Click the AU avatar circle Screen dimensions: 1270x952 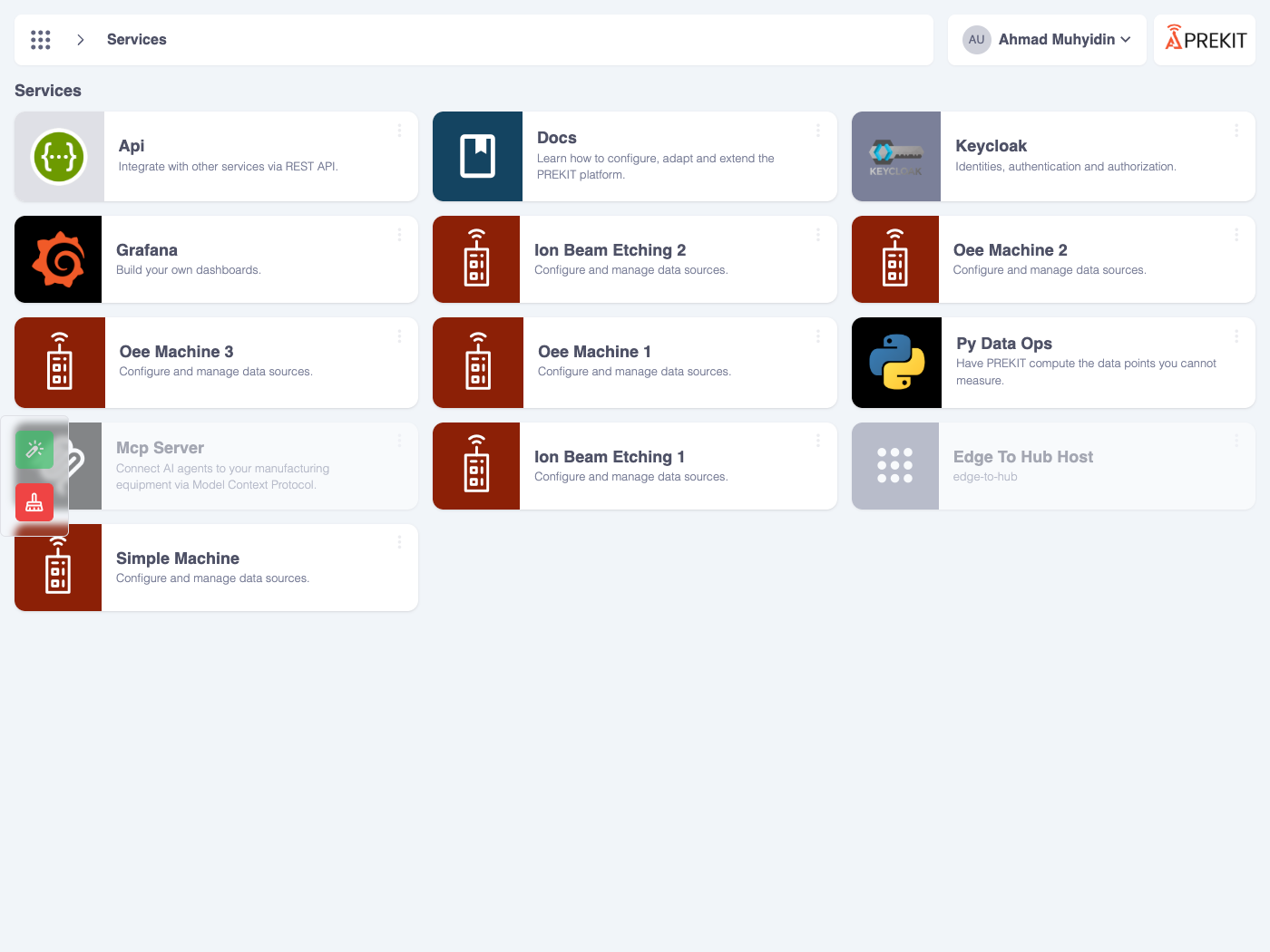pos(976,40)
